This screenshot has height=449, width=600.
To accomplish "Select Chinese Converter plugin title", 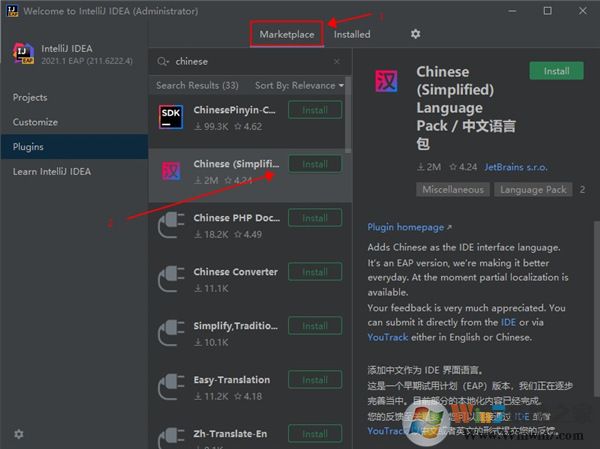I will 235,272.
